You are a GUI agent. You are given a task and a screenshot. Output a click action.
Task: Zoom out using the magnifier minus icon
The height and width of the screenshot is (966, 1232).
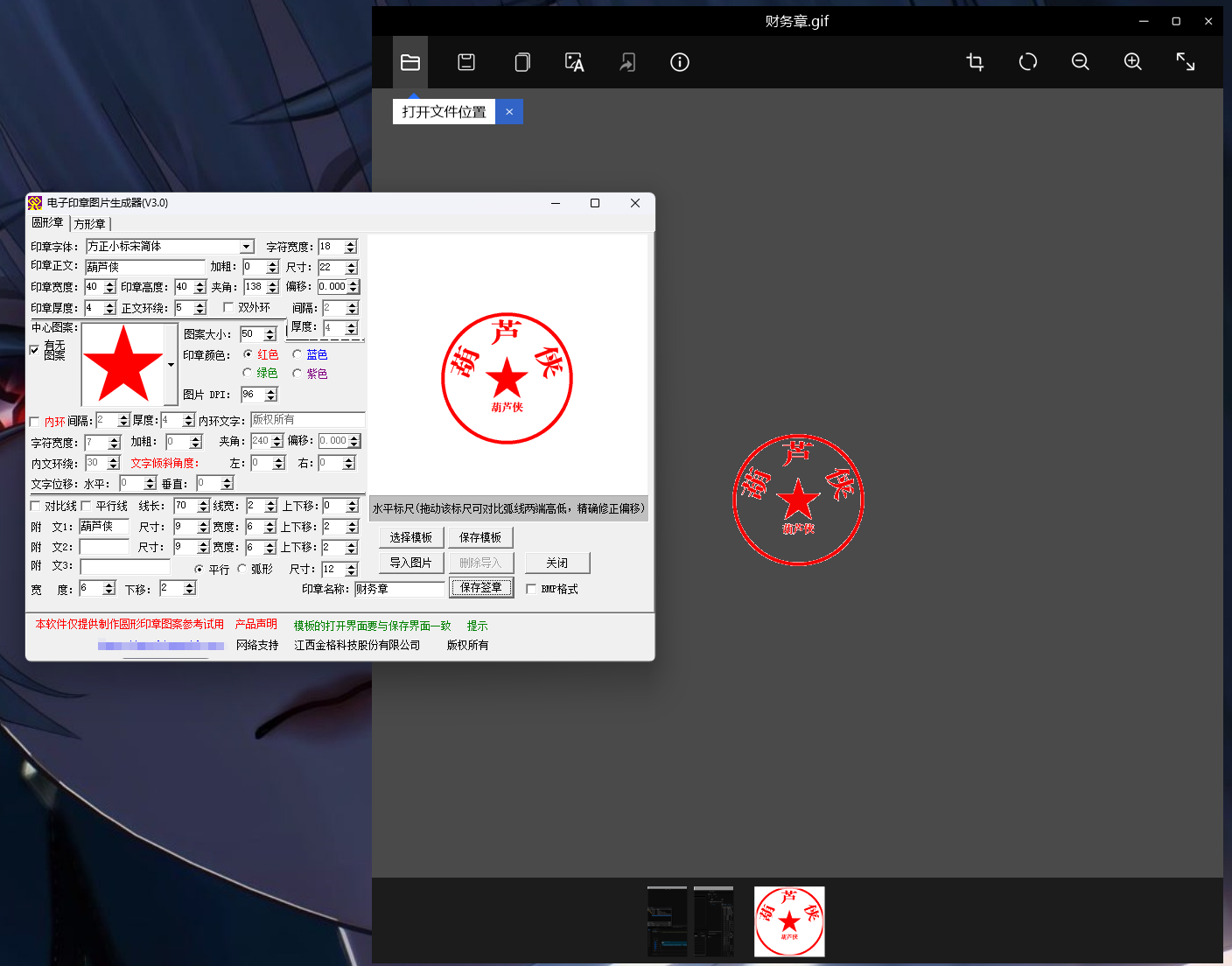[1081, 61]
